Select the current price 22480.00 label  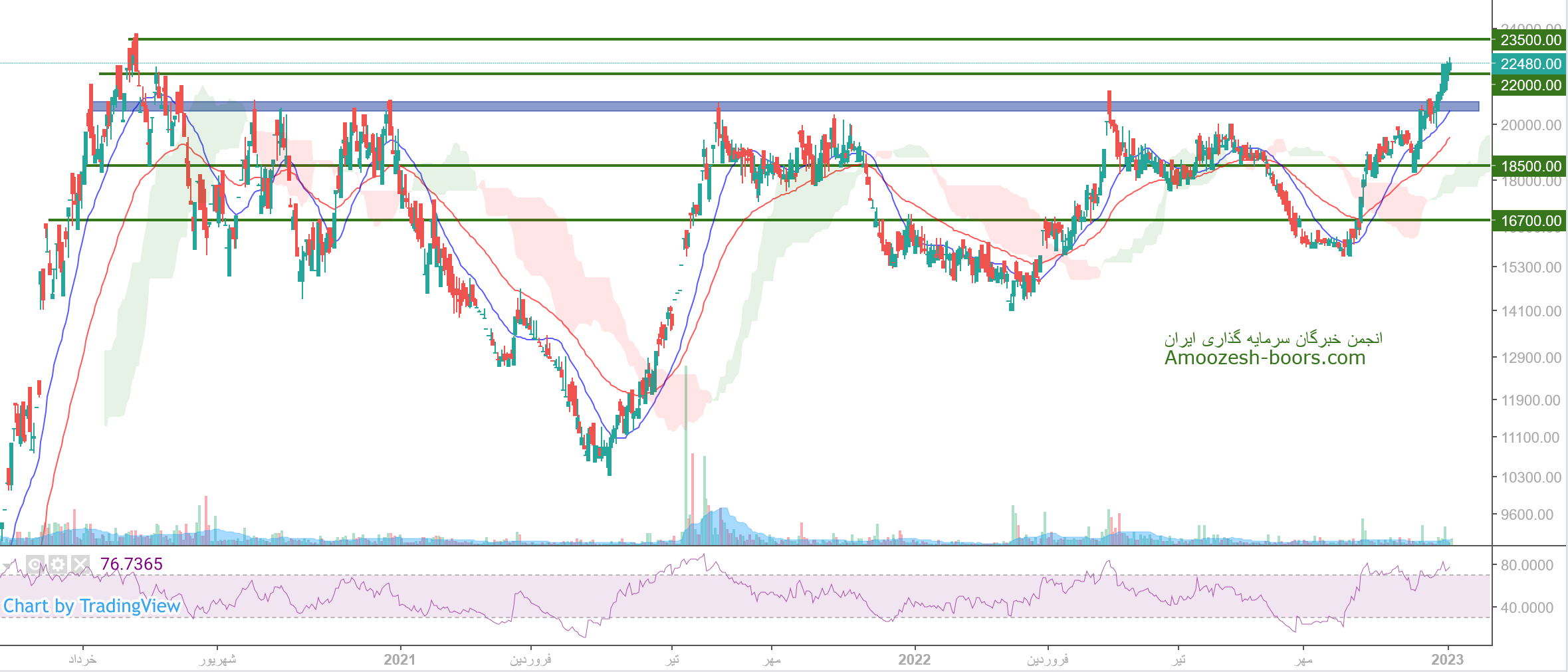(x=1530, y=64)
